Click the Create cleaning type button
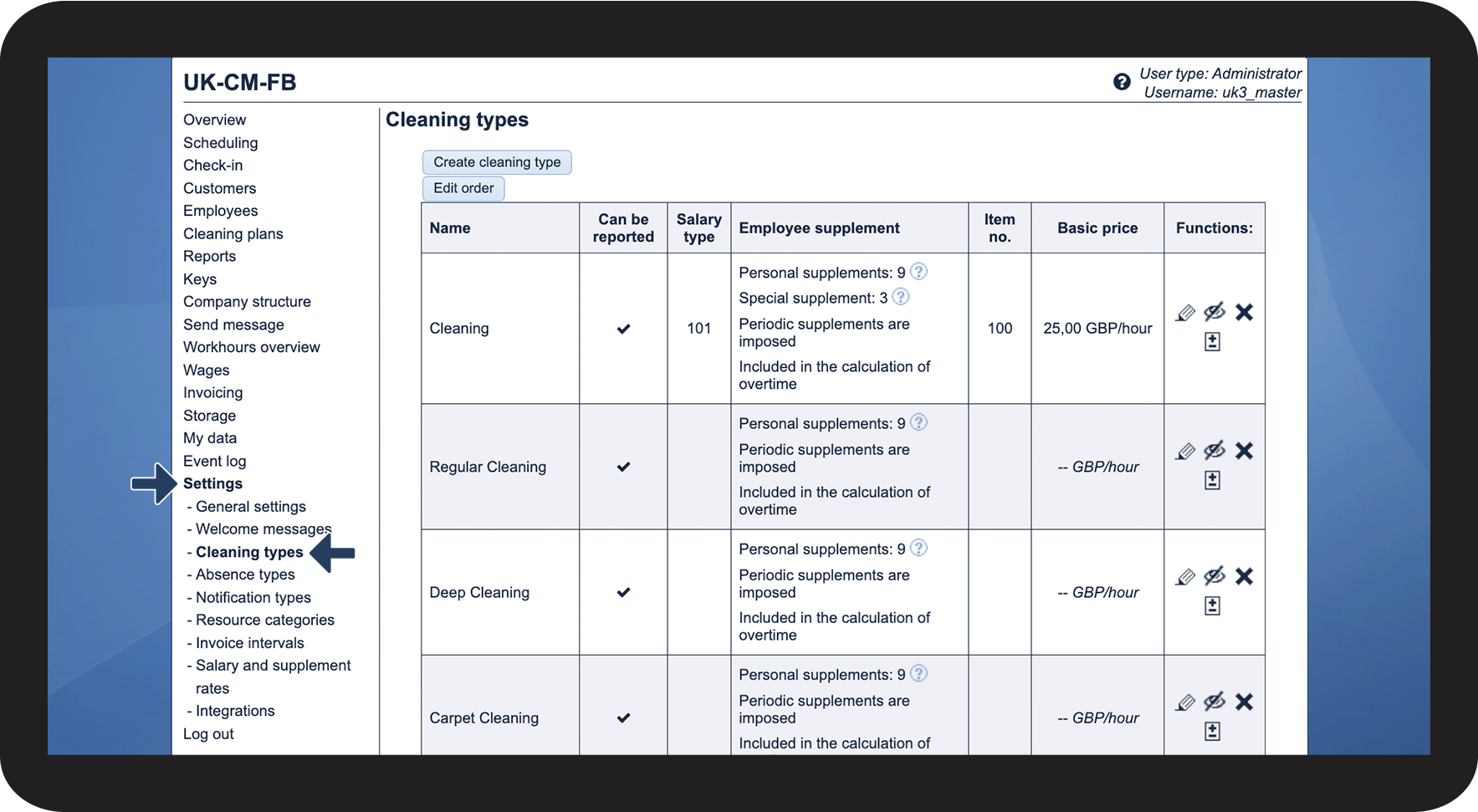The image size is (1478, 812). click(x=497, y=162)
